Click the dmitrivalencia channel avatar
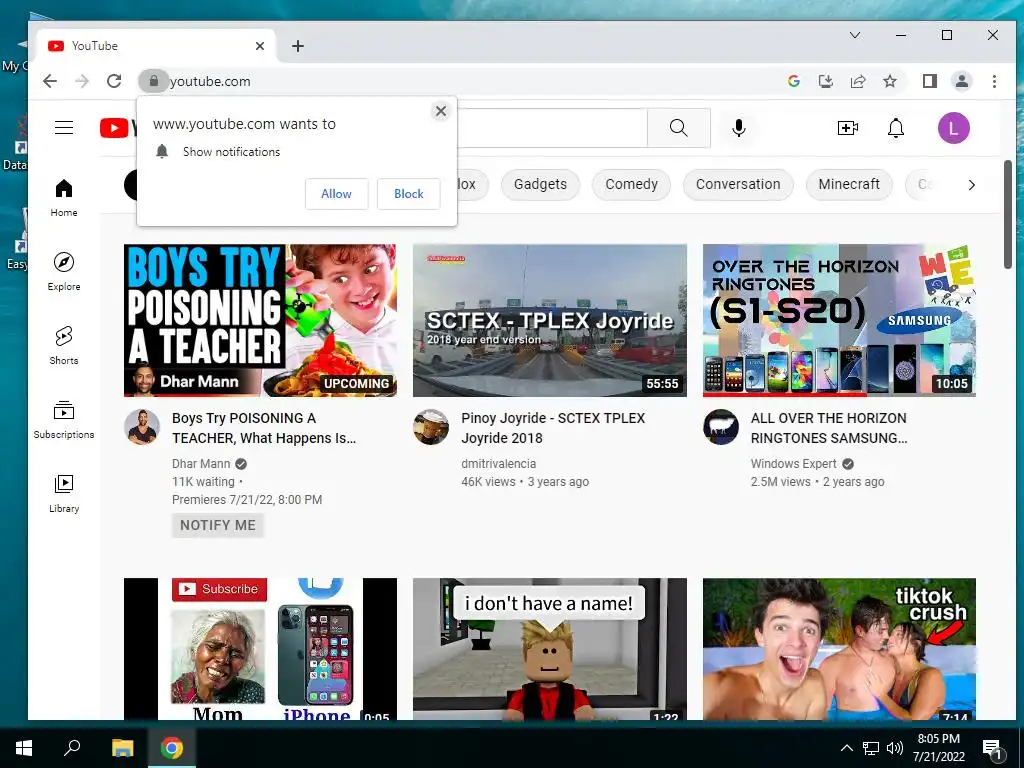Image resolution: width=1024 pixels, height=768 pixels. [431, 427]
